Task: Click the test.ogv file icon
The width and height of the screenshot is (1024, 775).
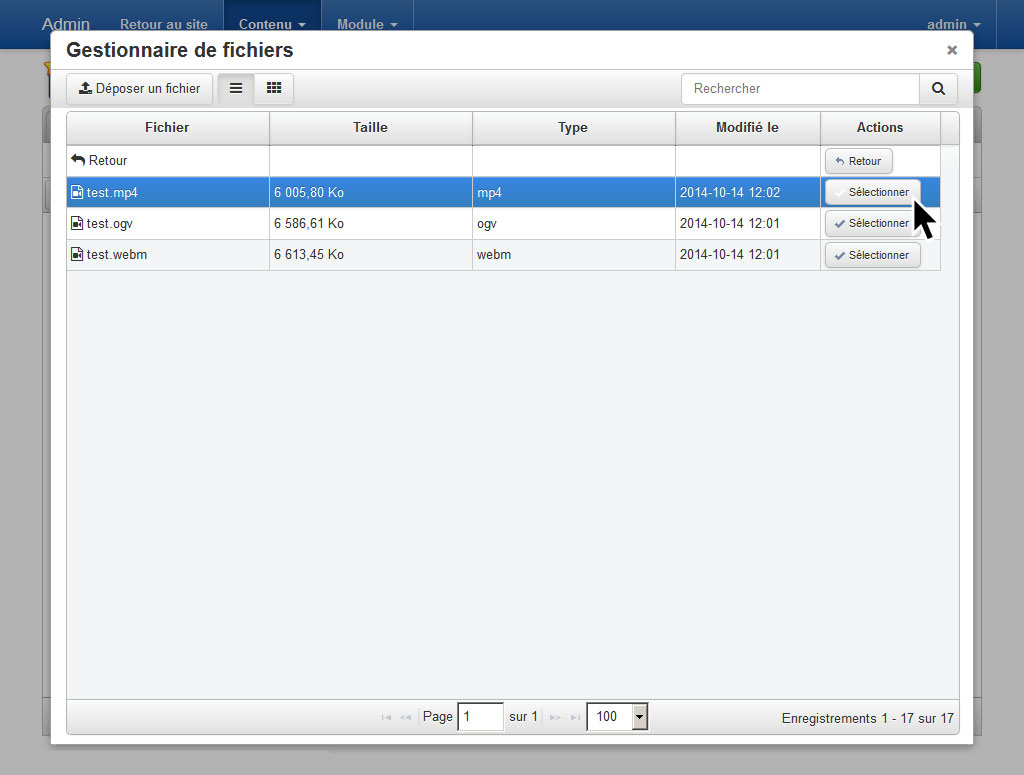Action: (77, 224)
